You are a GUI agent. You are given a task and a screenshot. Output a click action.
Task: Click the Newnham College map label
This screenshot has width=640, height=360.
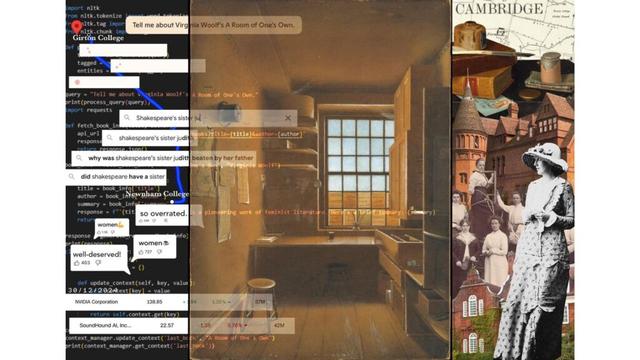pyautogui.click(x=157, y=194)
